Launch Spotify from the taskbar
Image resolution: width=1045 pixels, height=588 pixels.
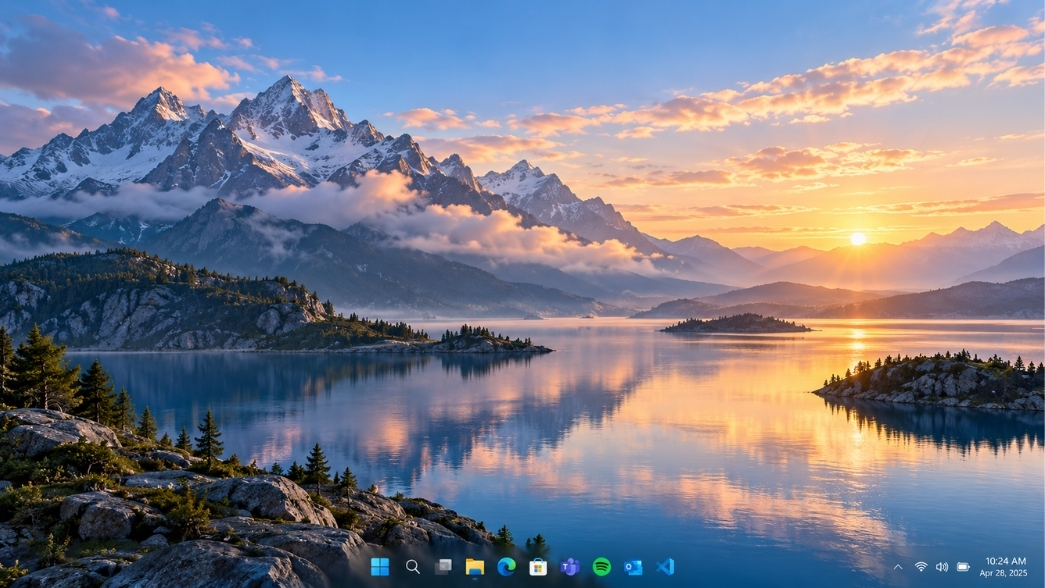click(601, 567)
